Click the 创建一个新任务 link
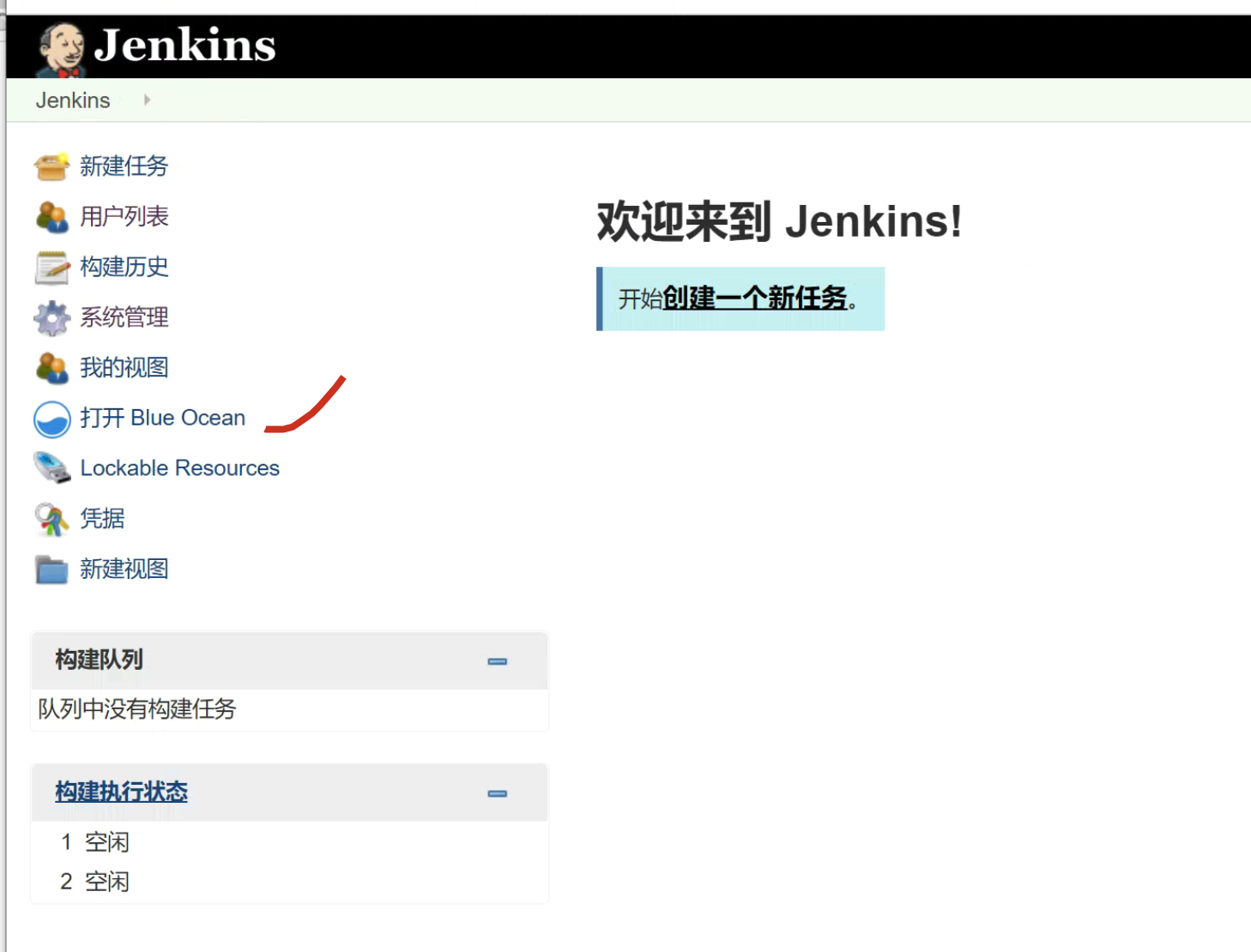Screen dimensions: 1251x952 [x=754, y=298]
